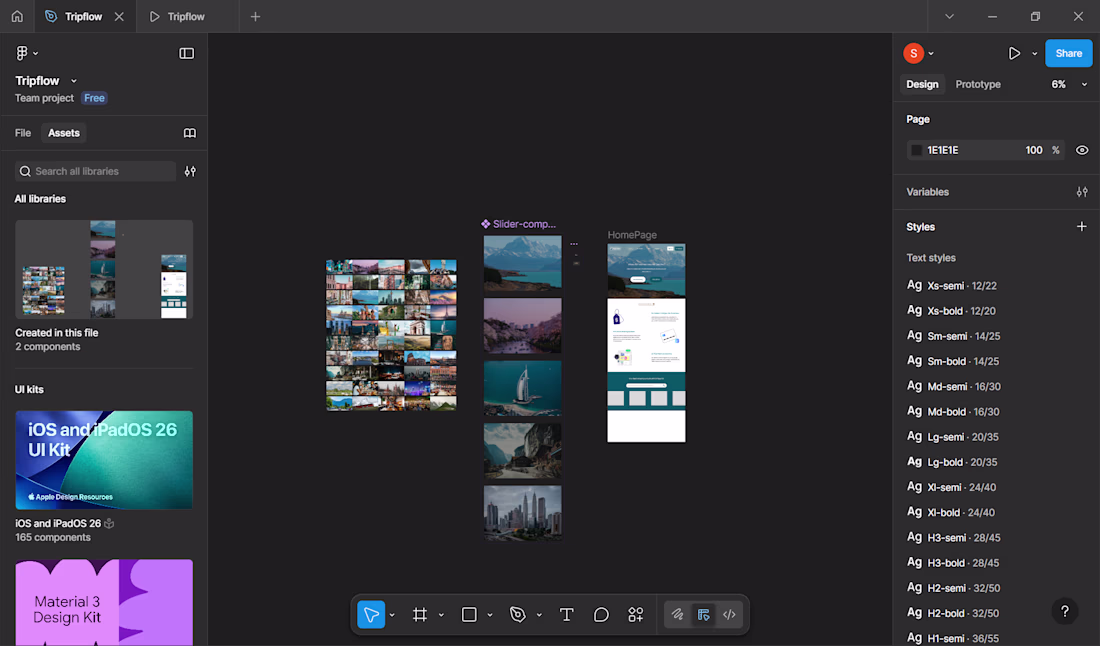Expand the Tripflow file name dropdown
The height and width of the screenshot is (646, 1100).
pos(74,81)
